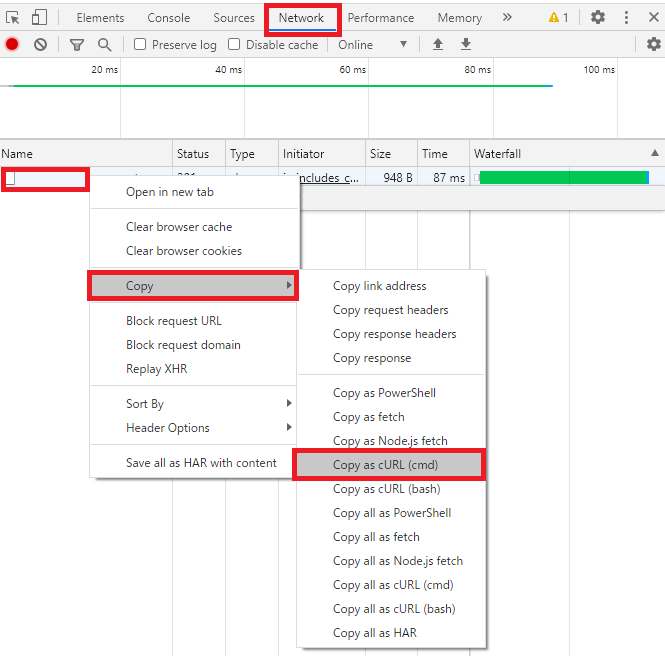The width and height of the screenshot is (665, 656).
Task: Click the warning count badge
Action: click(558, 17)
